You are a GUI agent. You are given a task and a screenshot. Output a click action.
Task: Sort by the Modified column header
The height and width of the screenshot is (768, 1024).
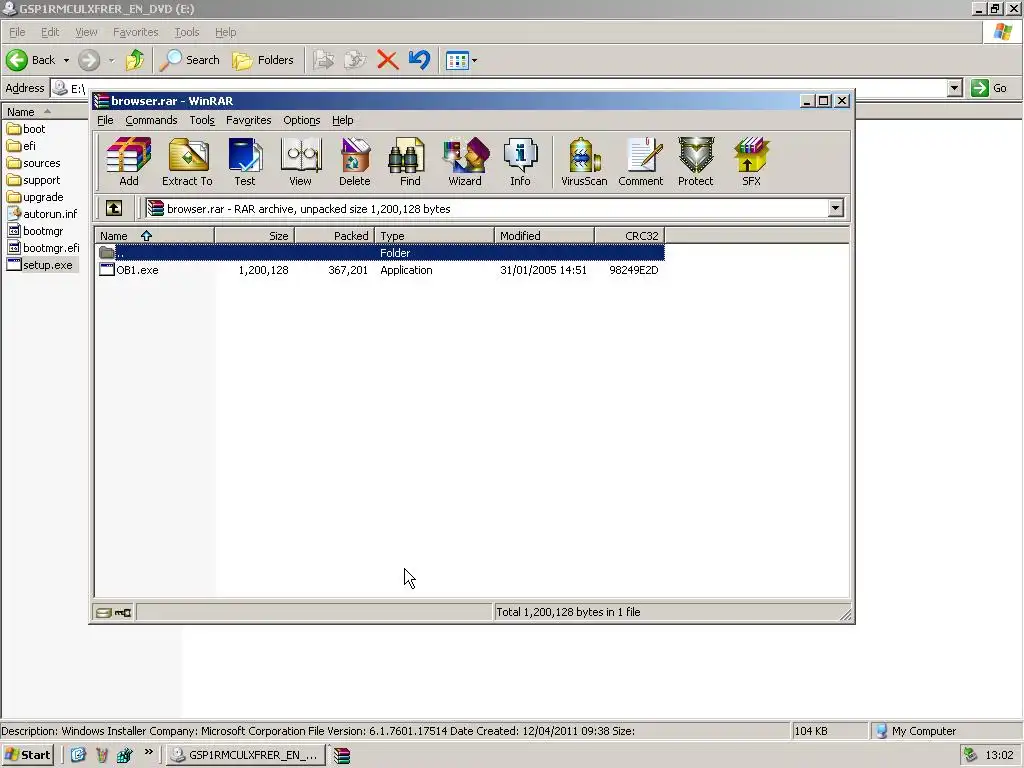[x=545, y=236]
